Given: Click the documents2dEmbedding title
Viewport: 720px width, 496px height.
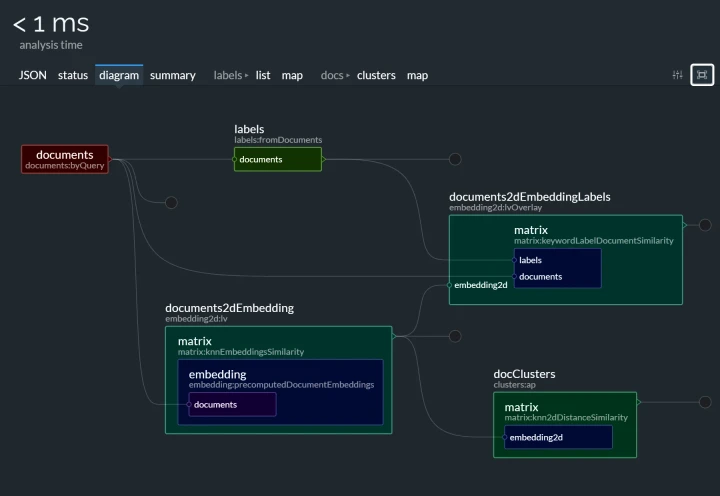Looking at the screenshot, I should coord(230,308).
